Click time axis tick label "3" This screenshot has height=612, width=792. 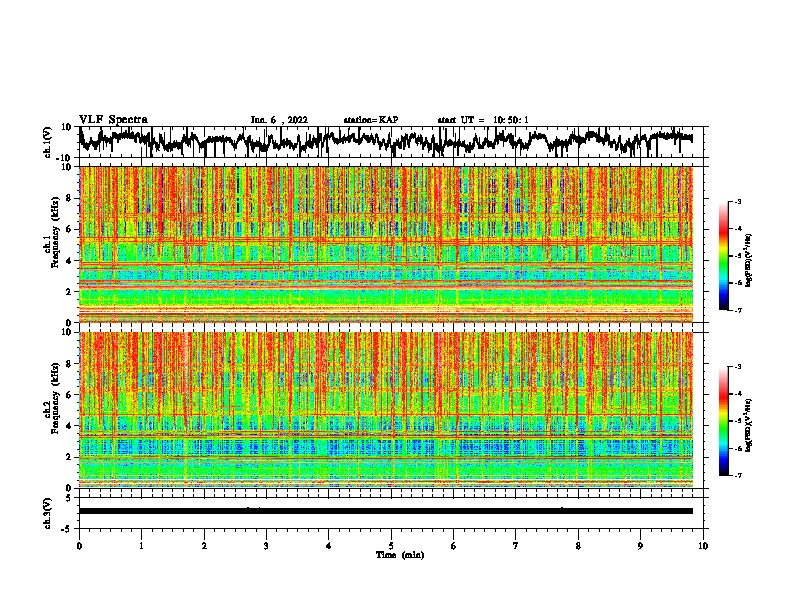pyautogui.click(x=266, y=545)
